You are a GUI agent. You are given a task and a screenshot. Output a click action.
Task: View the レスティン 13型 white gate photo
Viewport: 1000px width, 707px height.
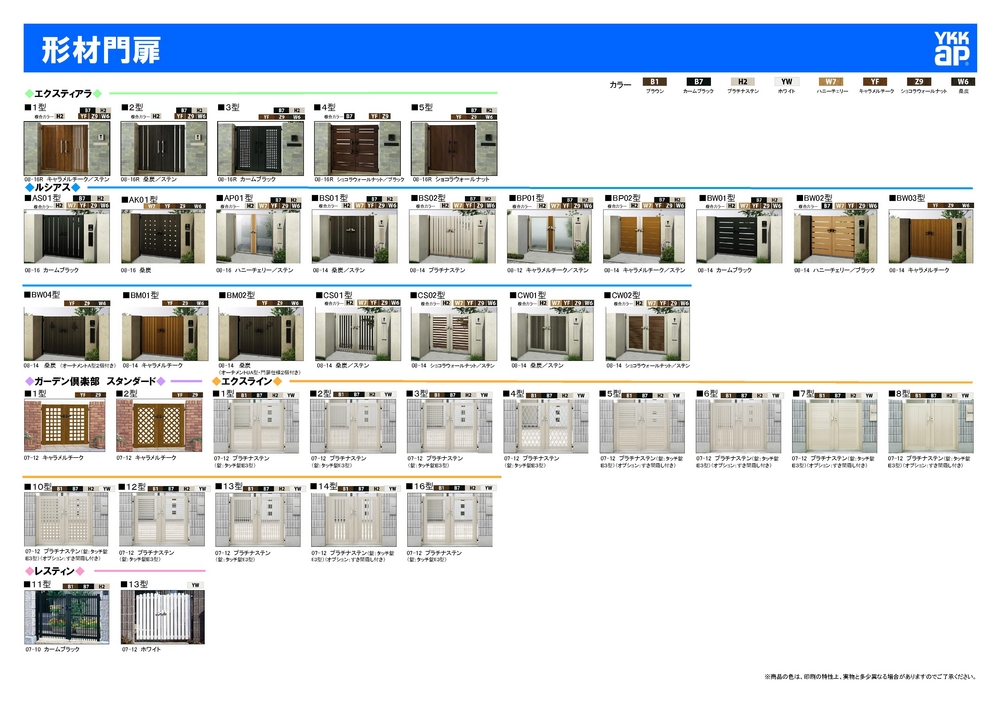[x=163, y=617]
